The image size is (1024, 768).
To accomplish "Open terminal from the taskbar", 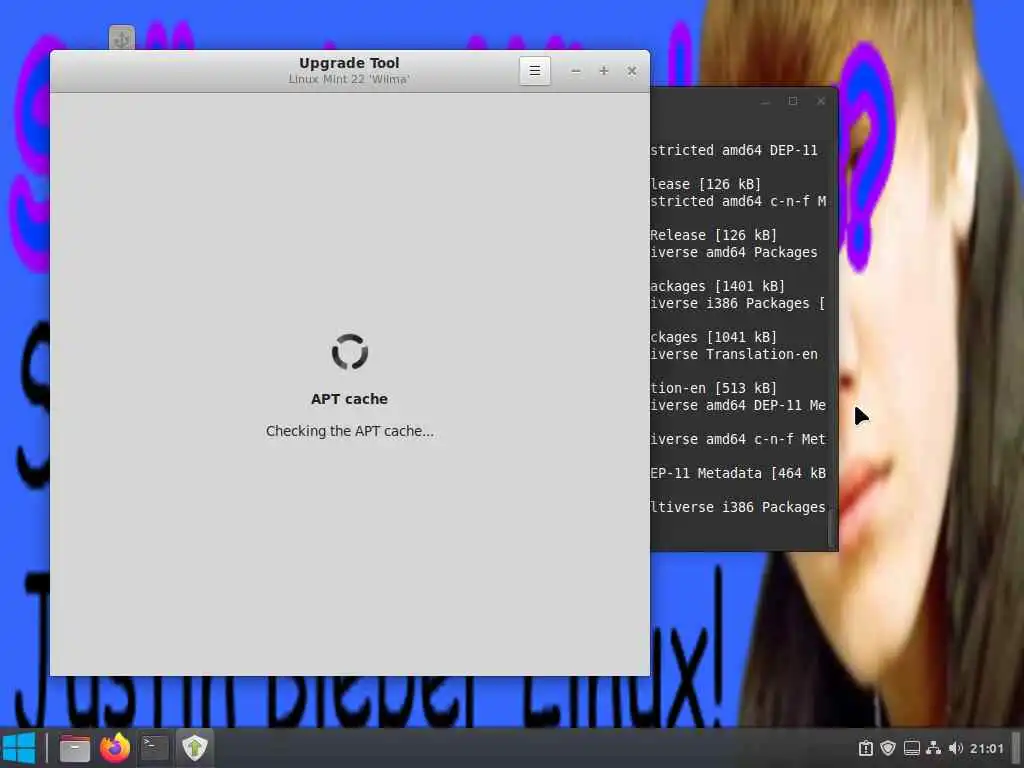I will [x=155, y=748].
